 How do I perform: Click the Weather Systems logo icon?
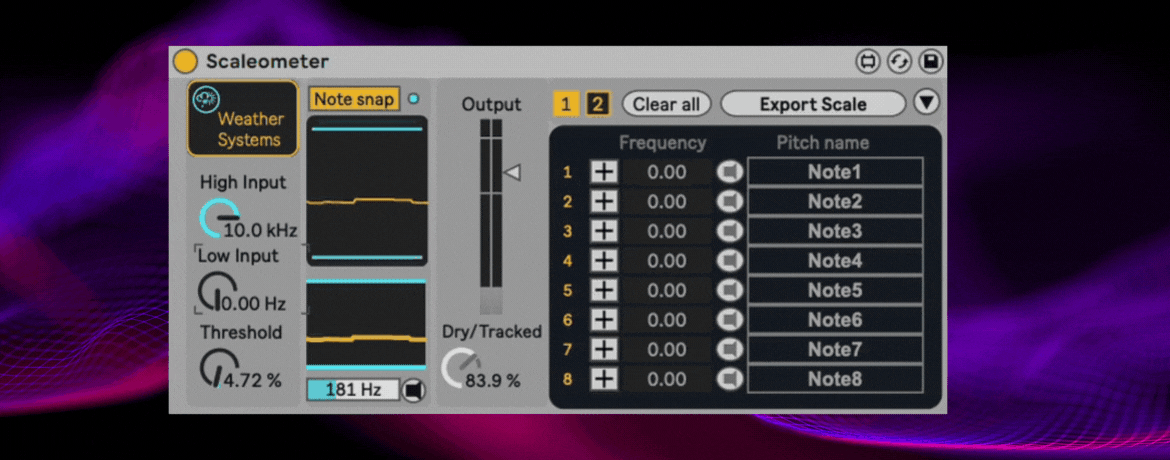click(x=207, y=99)
